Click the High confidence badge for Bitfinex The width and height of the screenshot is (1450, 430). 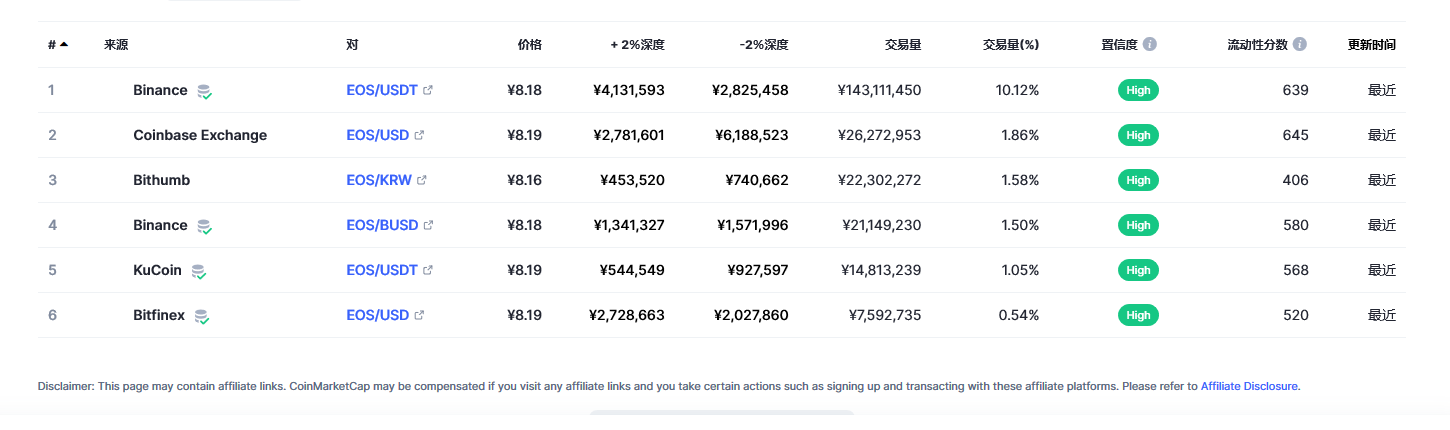[1138, 315]
